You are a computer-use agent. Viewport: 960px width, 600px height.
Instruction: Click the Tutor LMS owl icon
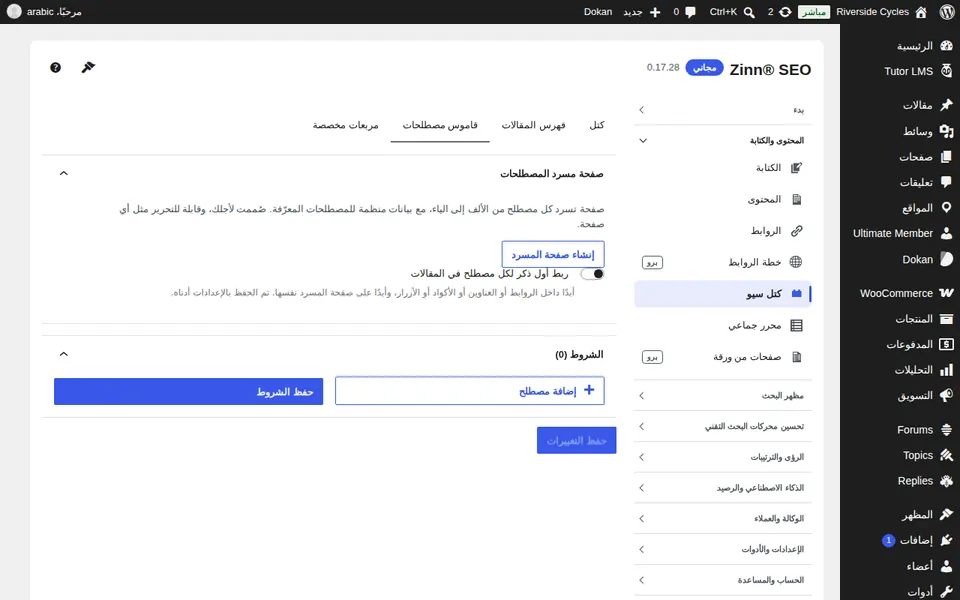pyautogui.click(x=947, y=71)
